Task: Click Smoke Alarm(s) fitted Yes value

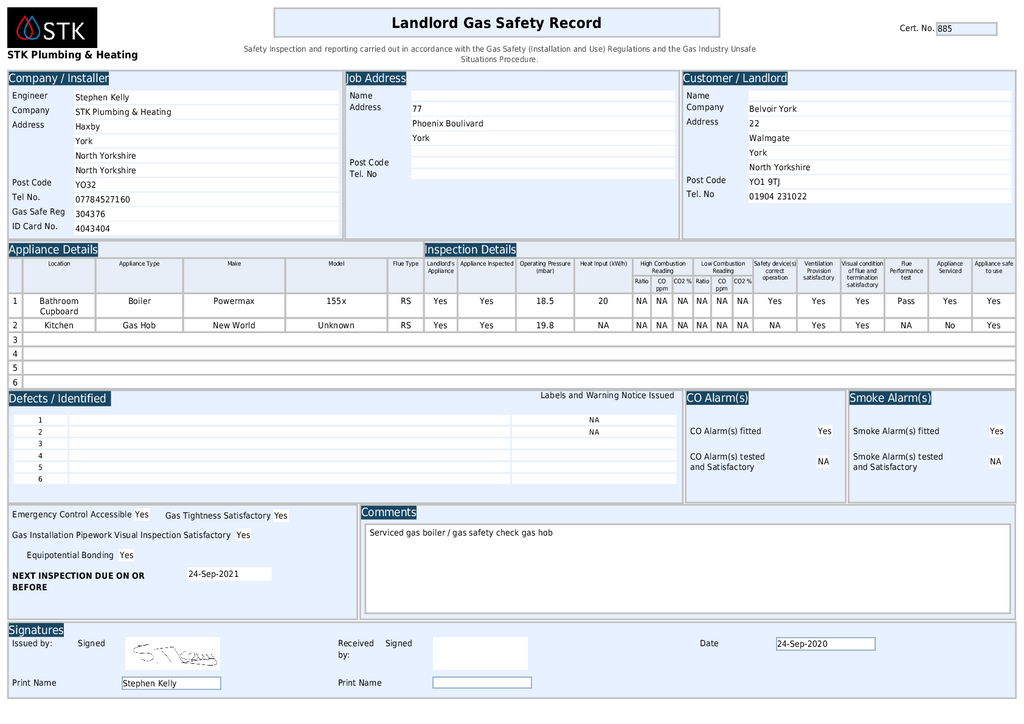Action: point(996,431)
